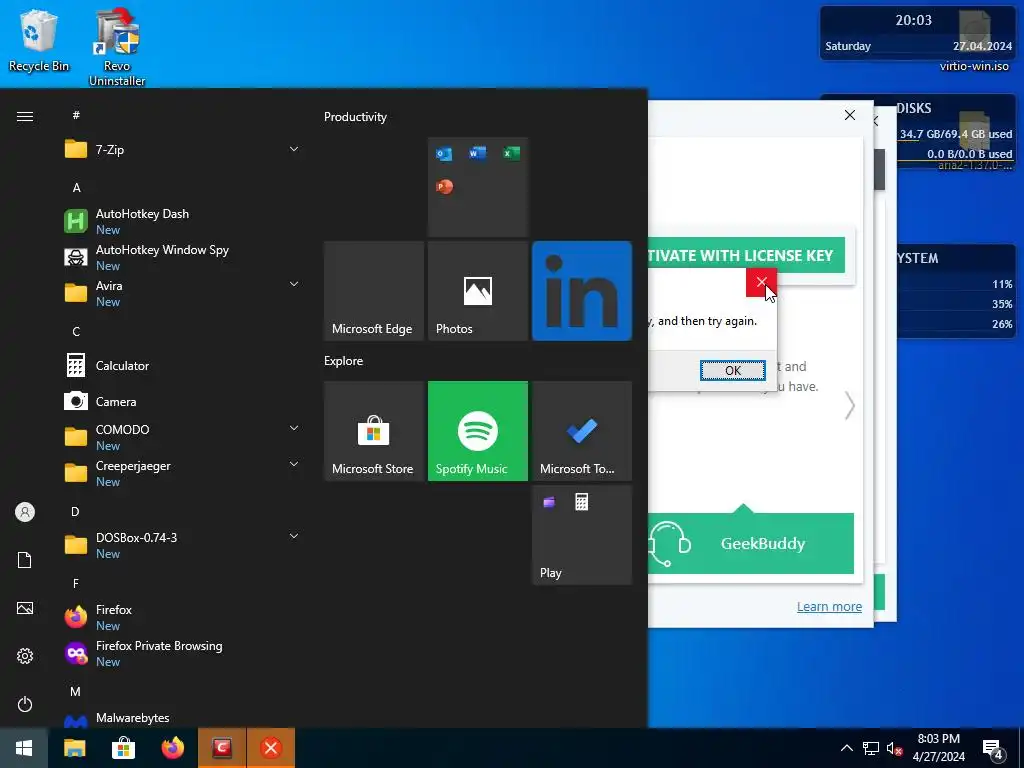Open the user account icon in Start
The height and width of the screenshot is (768, 1024).
(x=25, y=512)
